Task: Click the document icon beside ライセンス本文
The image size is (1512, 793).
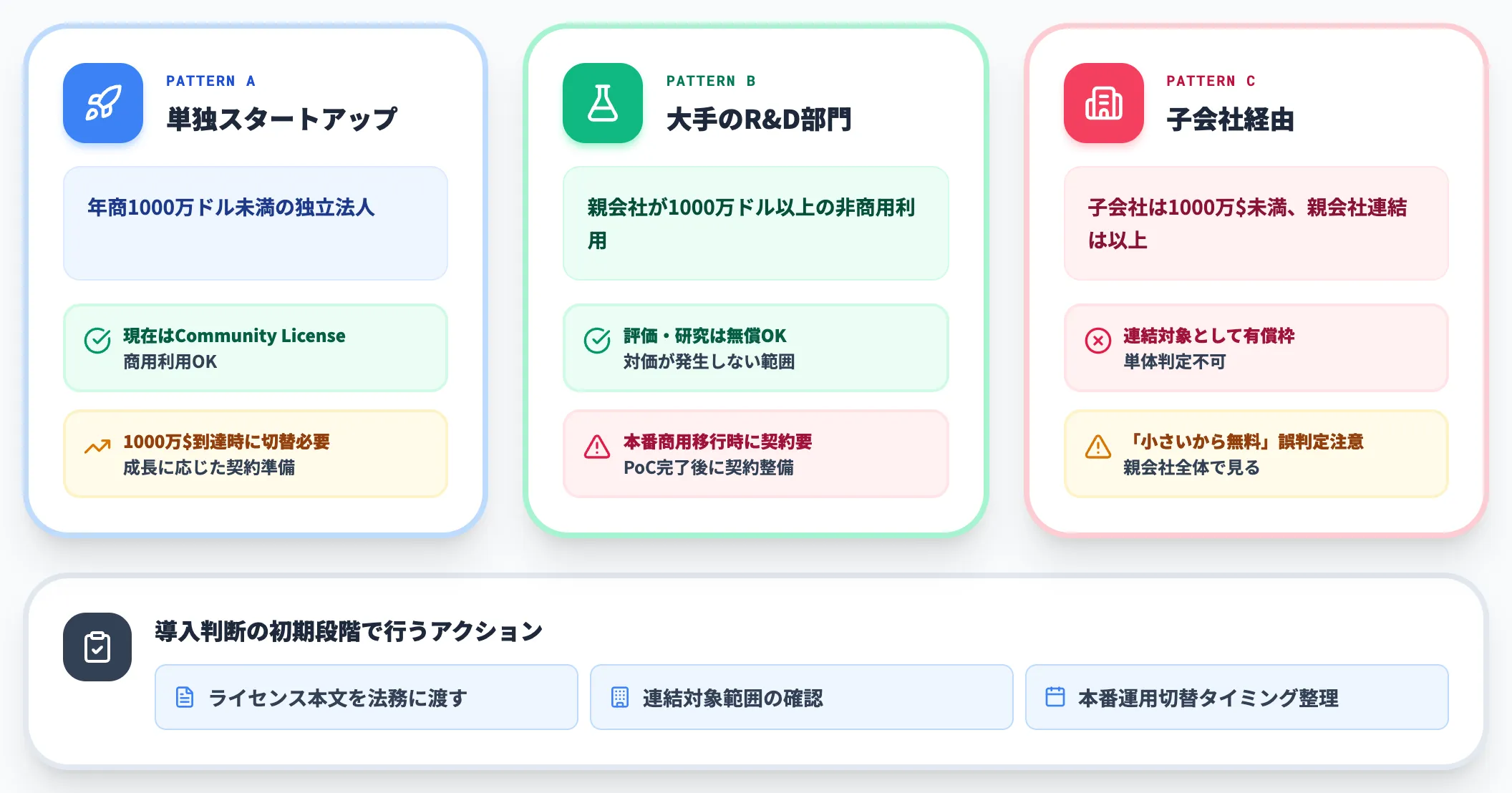Action: [x=185, y=697]
